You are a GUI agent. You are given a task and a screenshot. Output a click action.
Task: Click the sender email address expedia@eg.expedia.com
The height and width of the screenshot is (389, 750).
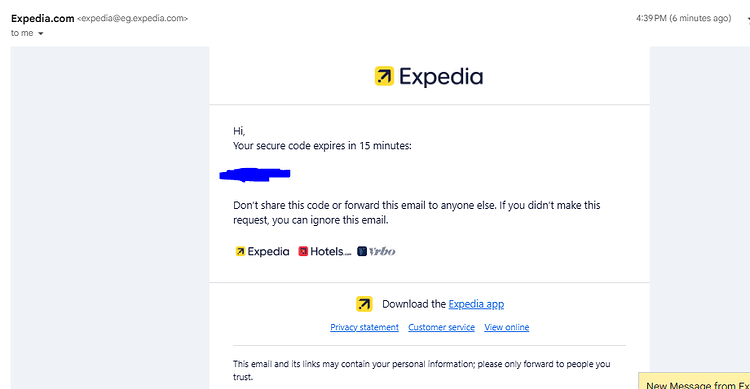pyautogui.click(x=132, y=19)
